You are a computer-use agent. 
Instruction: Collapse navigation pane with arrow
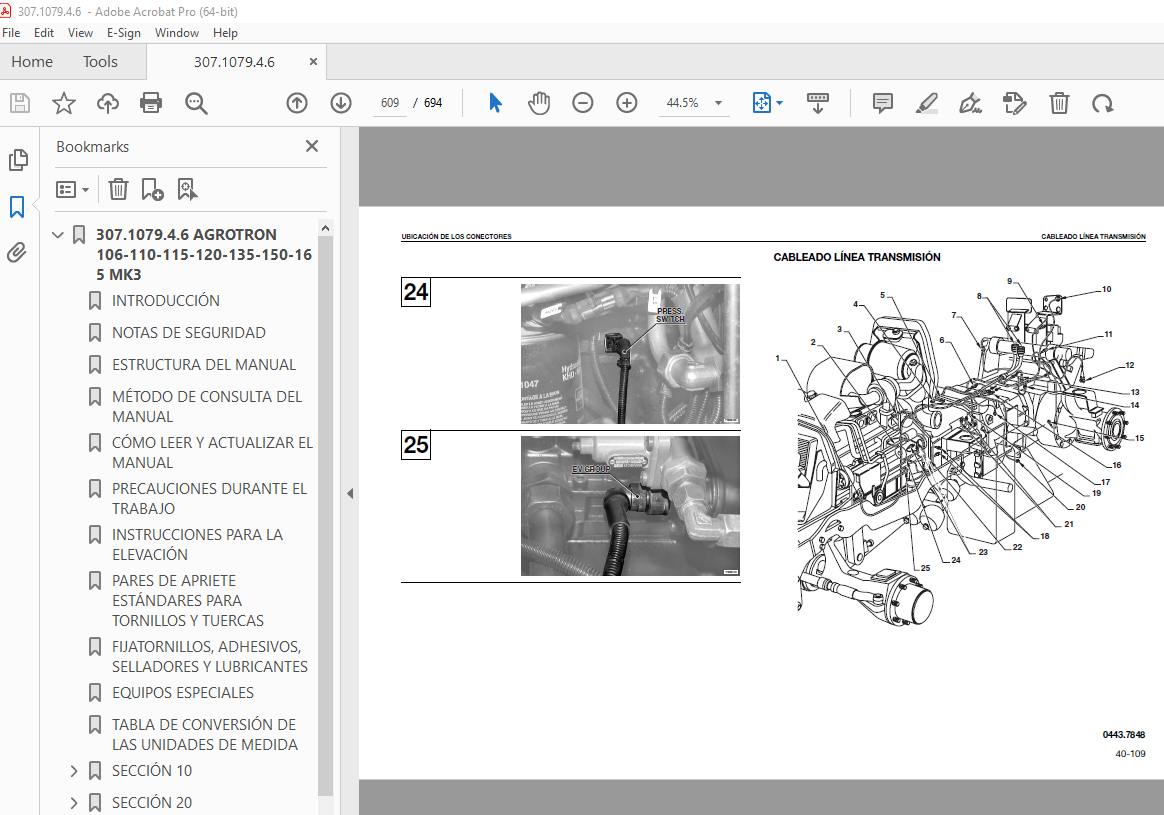click(x=350, y=494)
